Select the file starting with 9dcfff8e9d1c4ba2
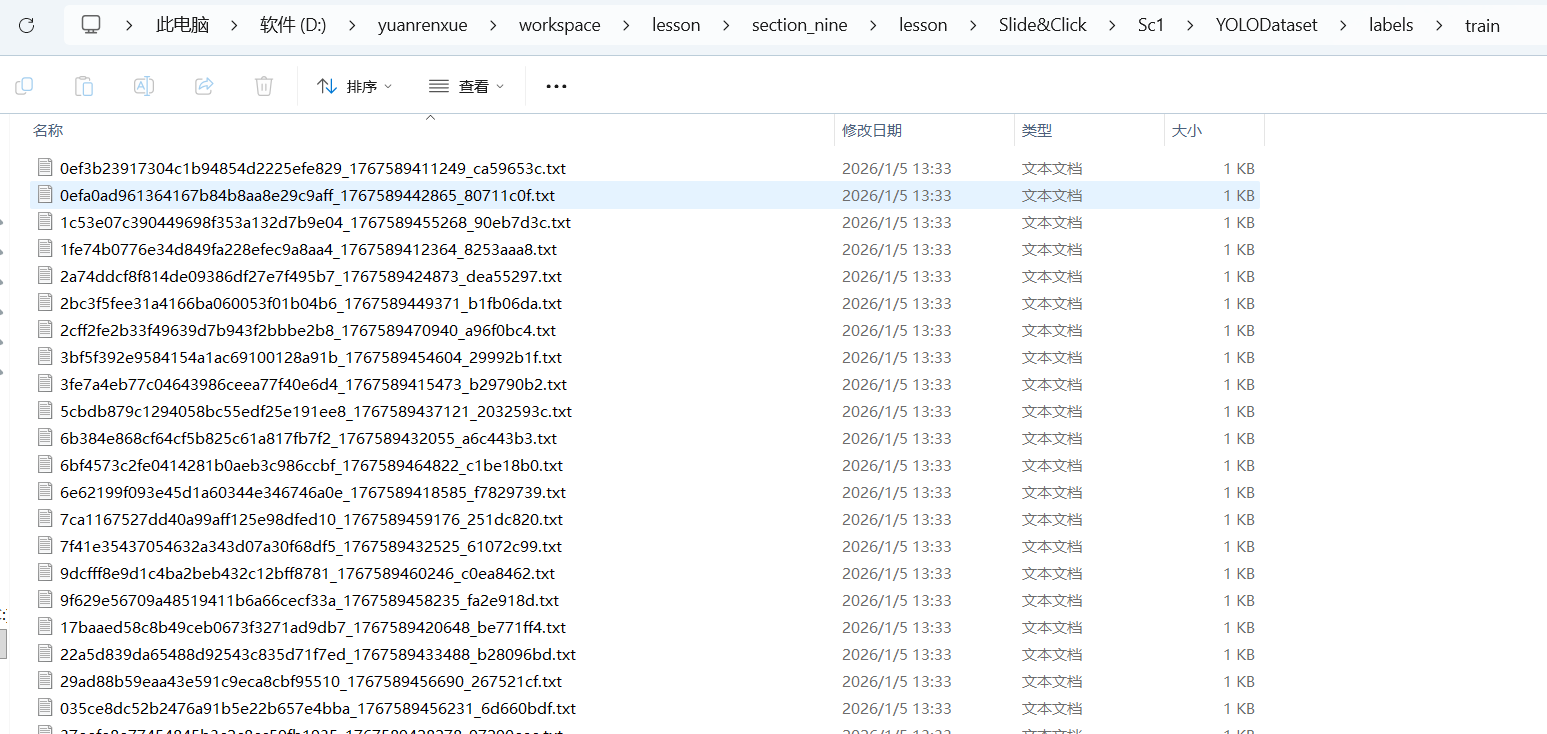This screenshot has height=734, width=1547. [307, 573]
